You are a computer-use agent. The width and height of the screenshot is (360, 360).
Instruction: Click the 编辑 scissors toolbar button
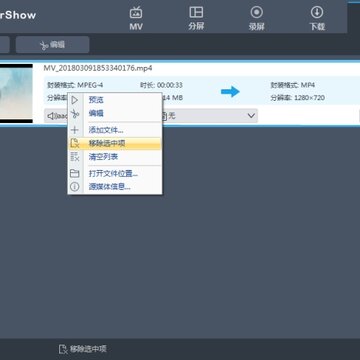tap(52, 45)
